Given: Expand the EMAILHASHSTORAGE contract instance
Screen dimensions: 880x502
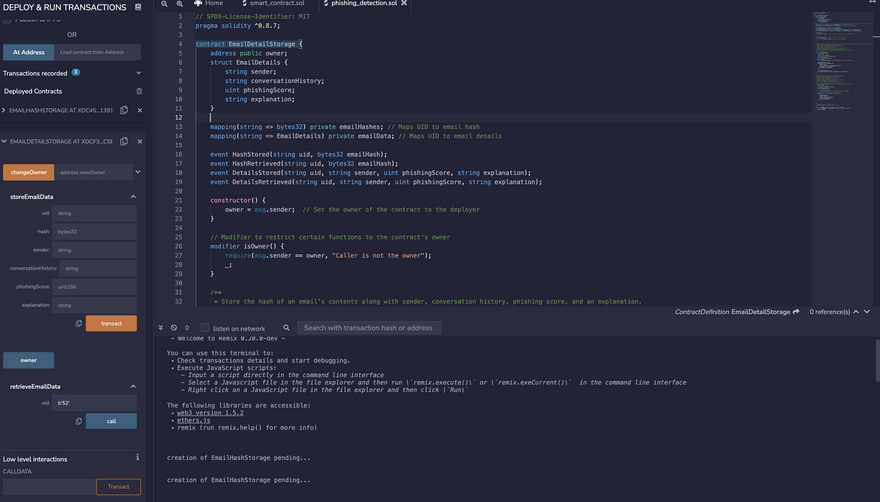Looking at the screenshot, I should [4, 110].
